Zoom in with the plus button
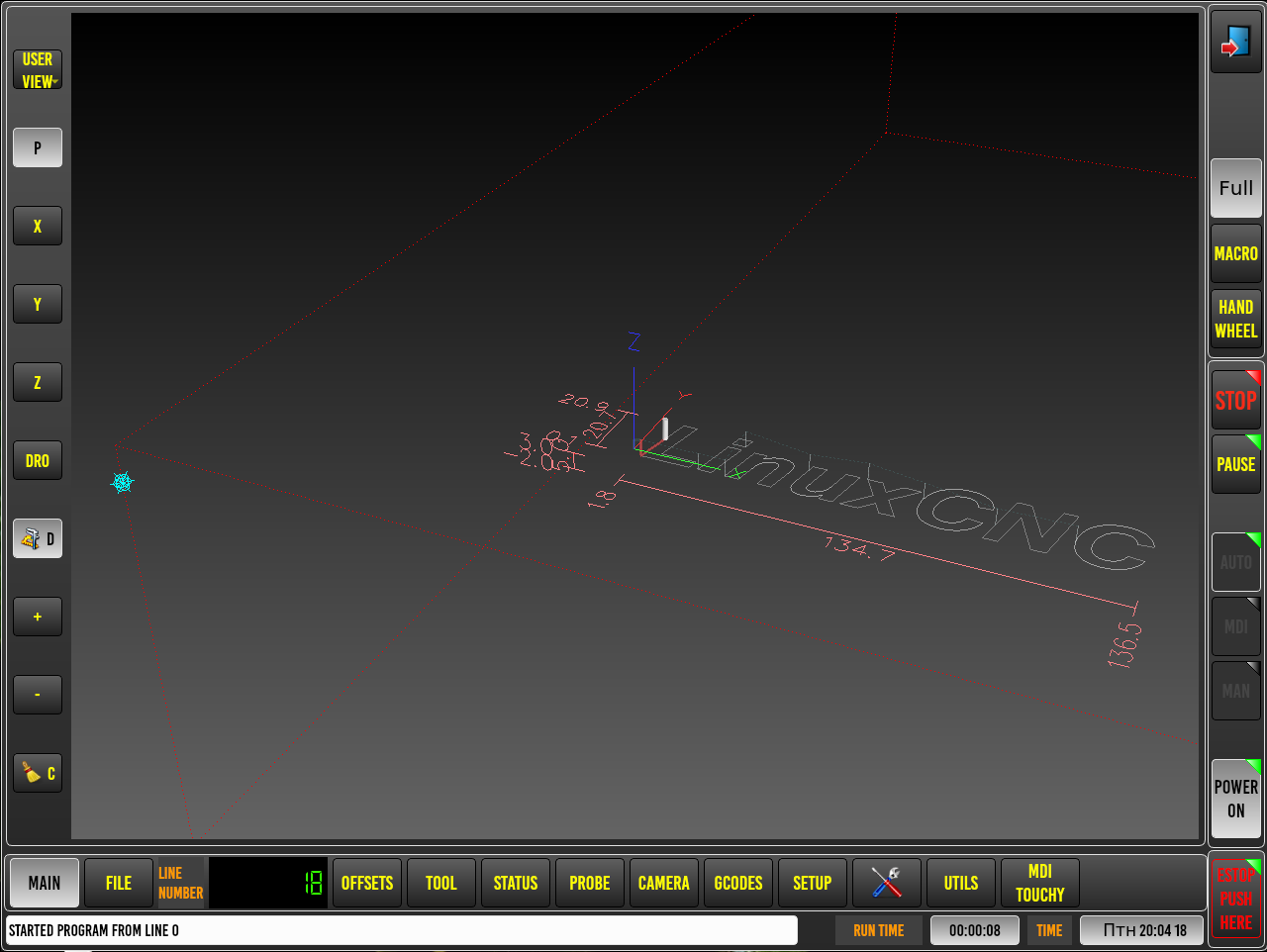The image size is (1267, 952). pos(38,617)
